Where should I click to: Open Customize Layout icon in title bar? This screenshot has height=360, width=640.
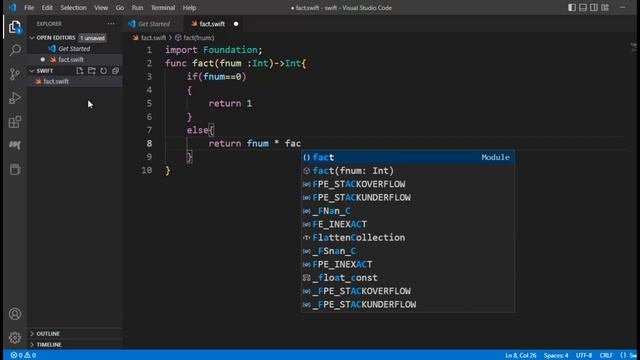(605, 7)
